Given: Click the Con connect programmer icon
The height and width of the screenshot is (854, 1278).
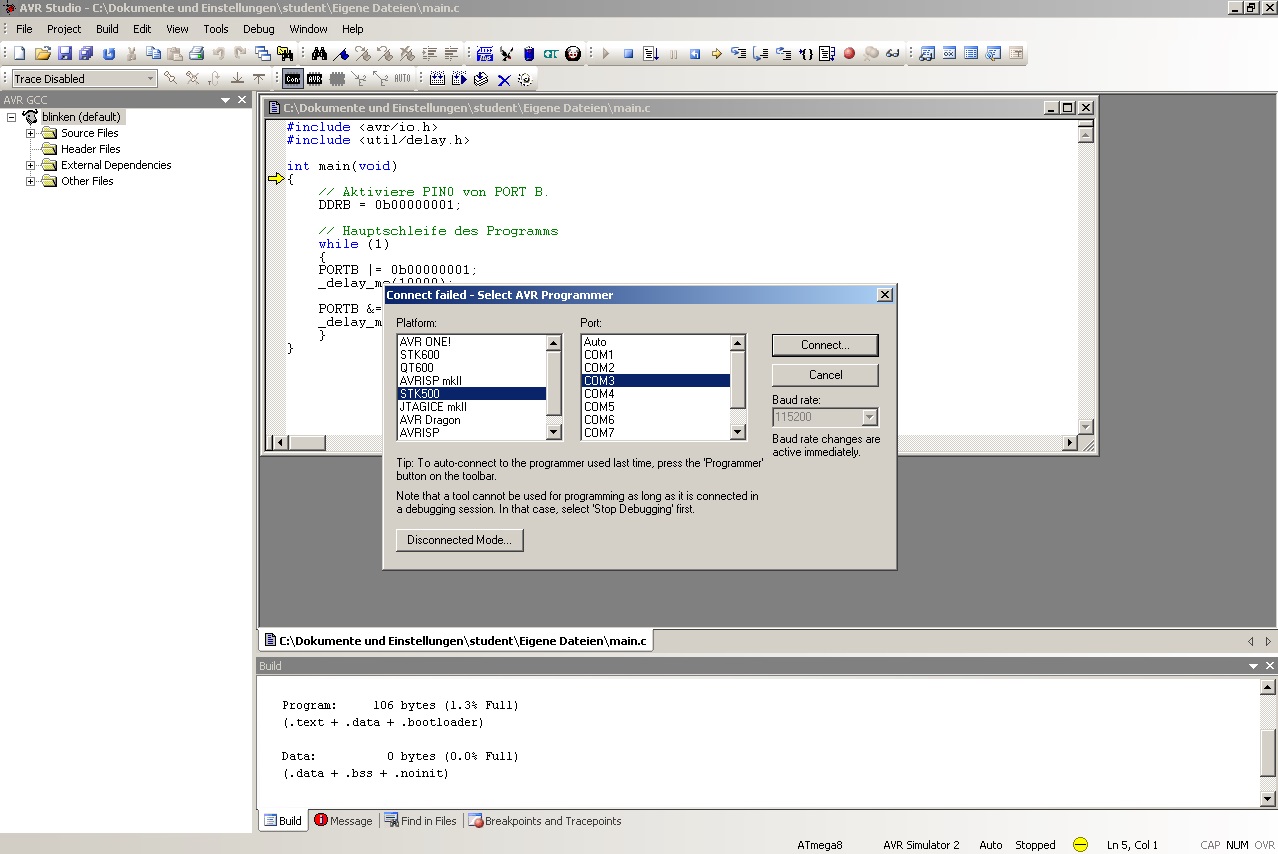Looking at the screenshot, I should pos(292,78).
